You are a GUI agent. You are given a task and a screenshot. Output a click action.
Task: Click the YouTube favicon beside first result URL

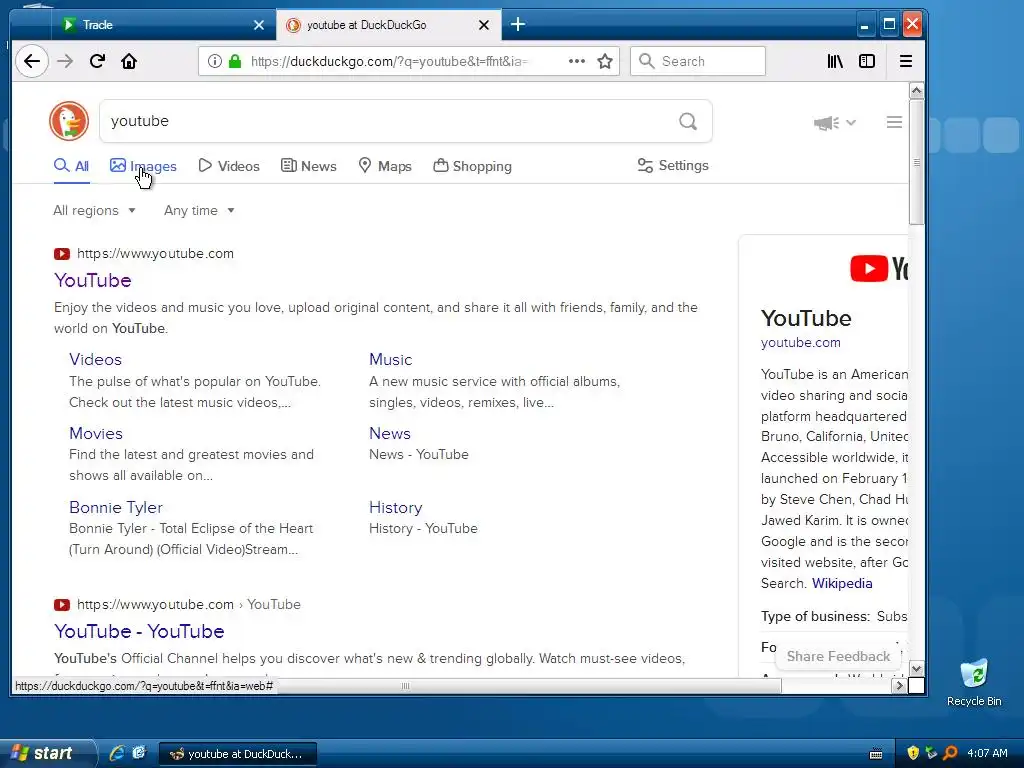pyautogui.click(x=62, y=253)
